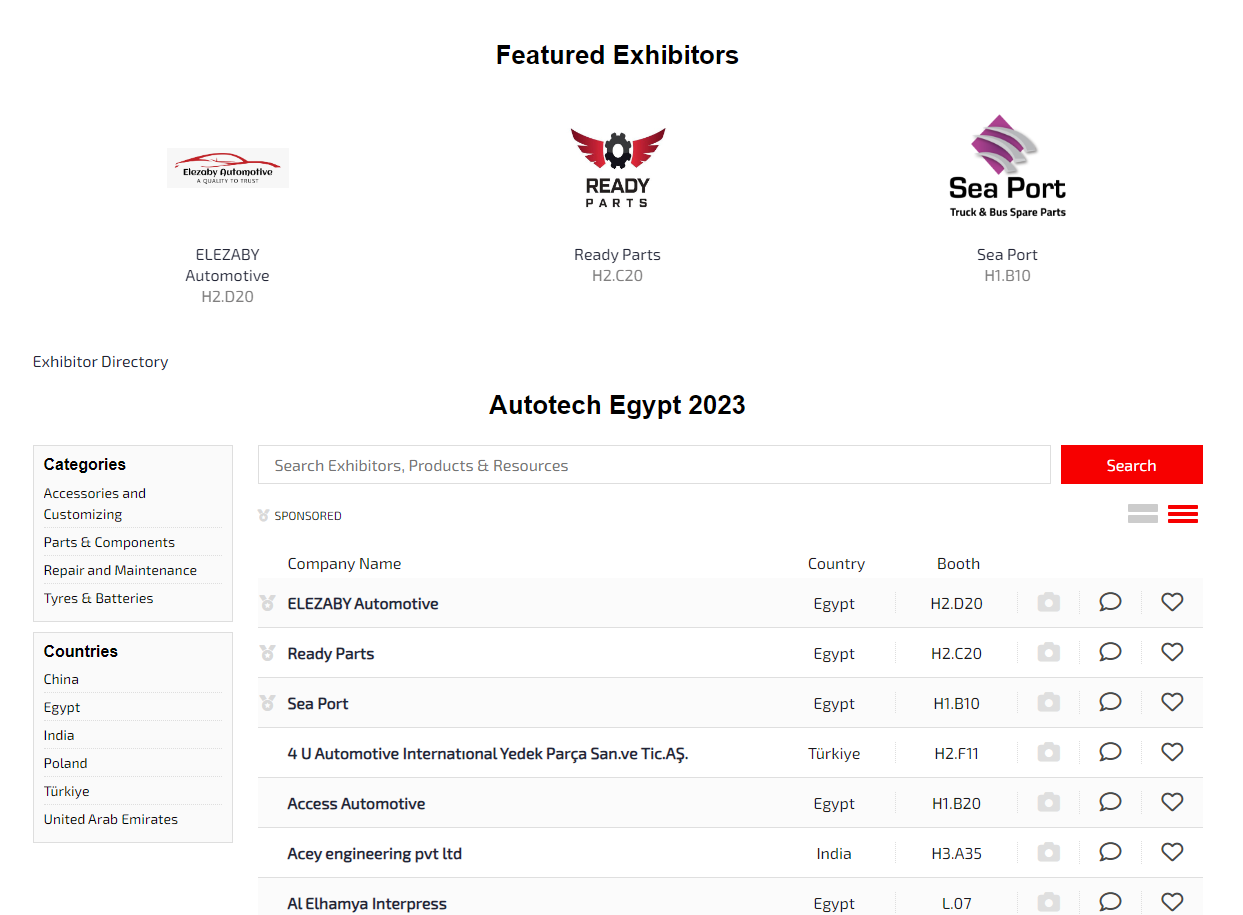The image size is (1243, 915).
Task: Click booth L.07 in the table
Action: [x=956, y=903]
